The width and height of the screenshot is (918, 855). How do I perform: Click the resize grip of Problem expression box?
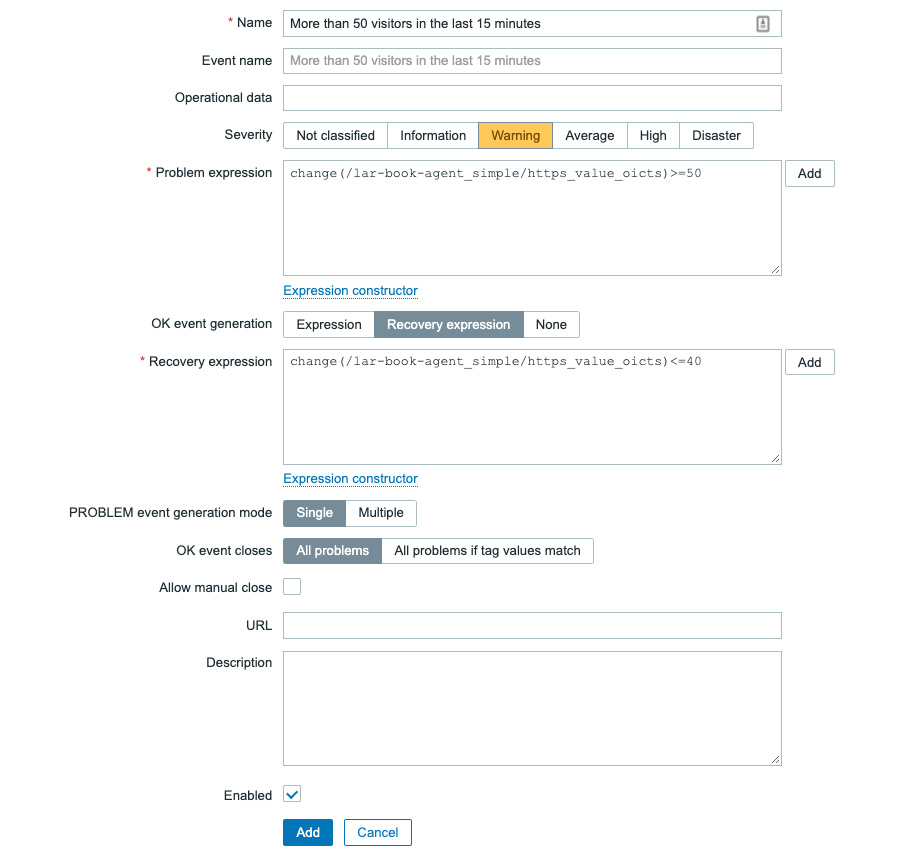pos(775,267)
